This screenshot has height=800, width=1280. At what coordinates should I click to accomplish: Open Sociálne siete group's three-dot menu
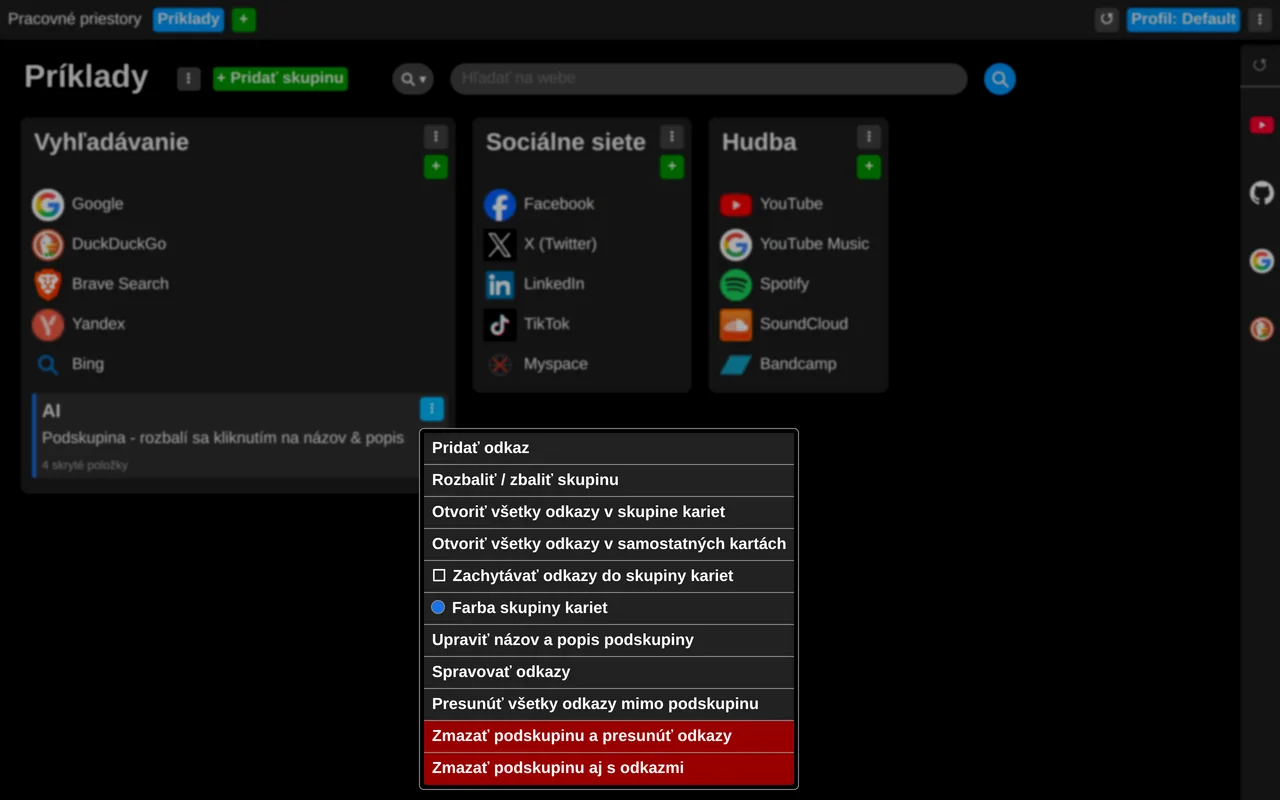671,137
